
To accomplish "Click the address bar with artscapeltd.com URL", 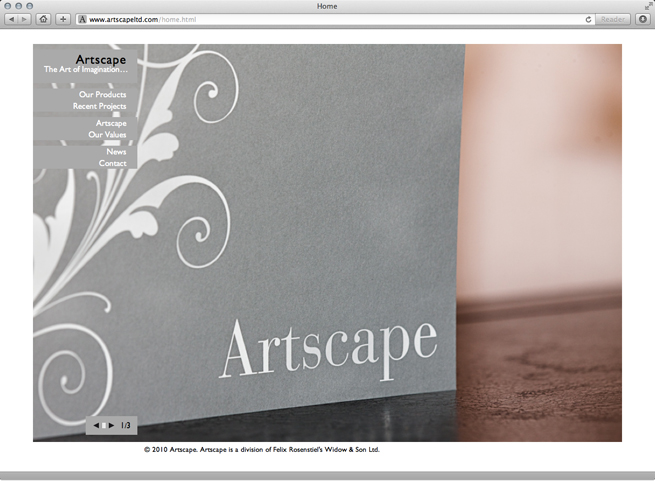I will pyautogui.click(x=334, y=19).
